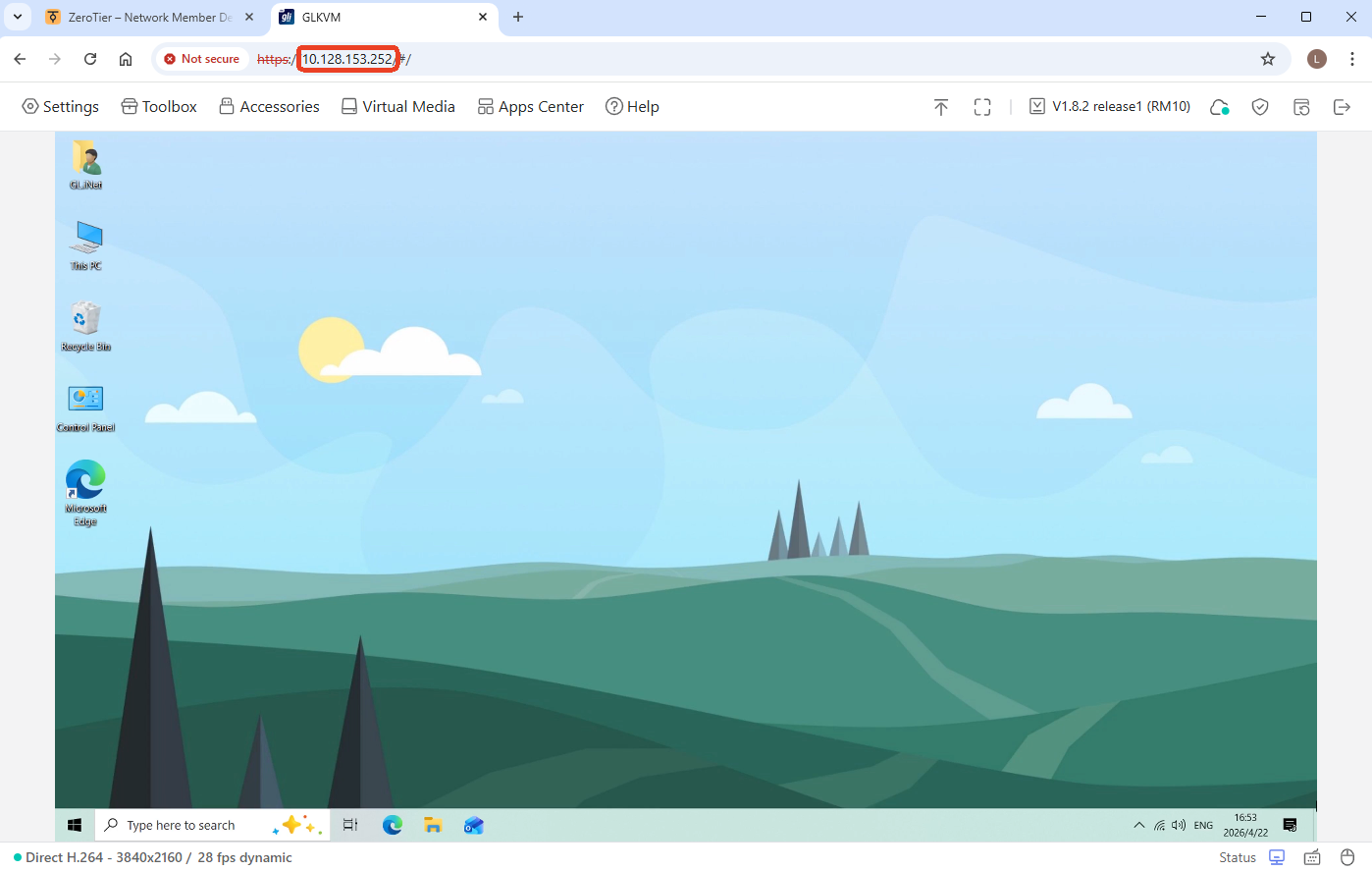This screenshot has height=871, width=1372.
Task: Switch to the ZeroTier Network Member tab
Action: pyautogui.click(x=149, y=17)
